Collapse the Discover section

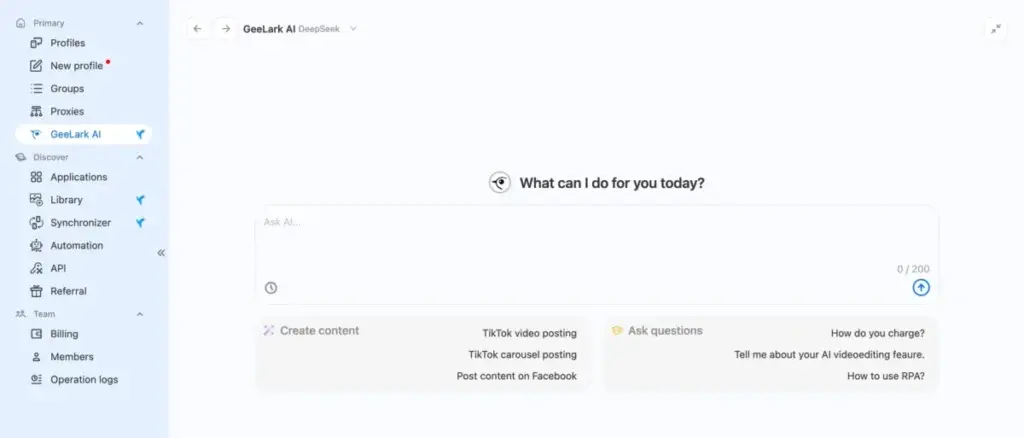140,157
